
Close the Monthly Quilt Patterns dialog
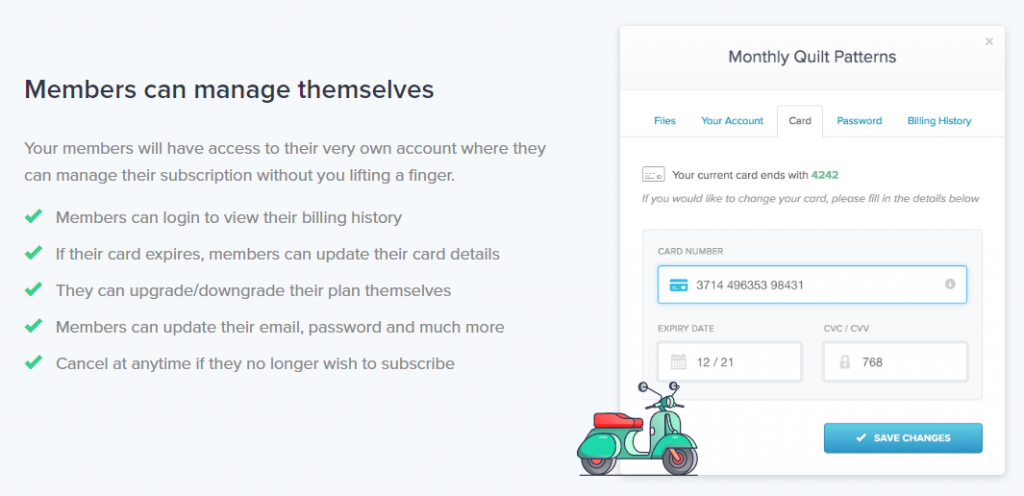coord(989,42)
